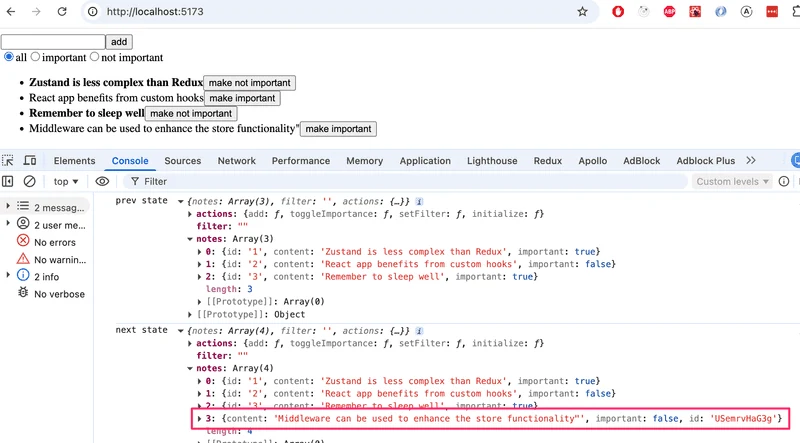The image size is (800, 443).
Task: Open the 'top' JavaScript context dropdown
Action: click(x=66, y=181)
